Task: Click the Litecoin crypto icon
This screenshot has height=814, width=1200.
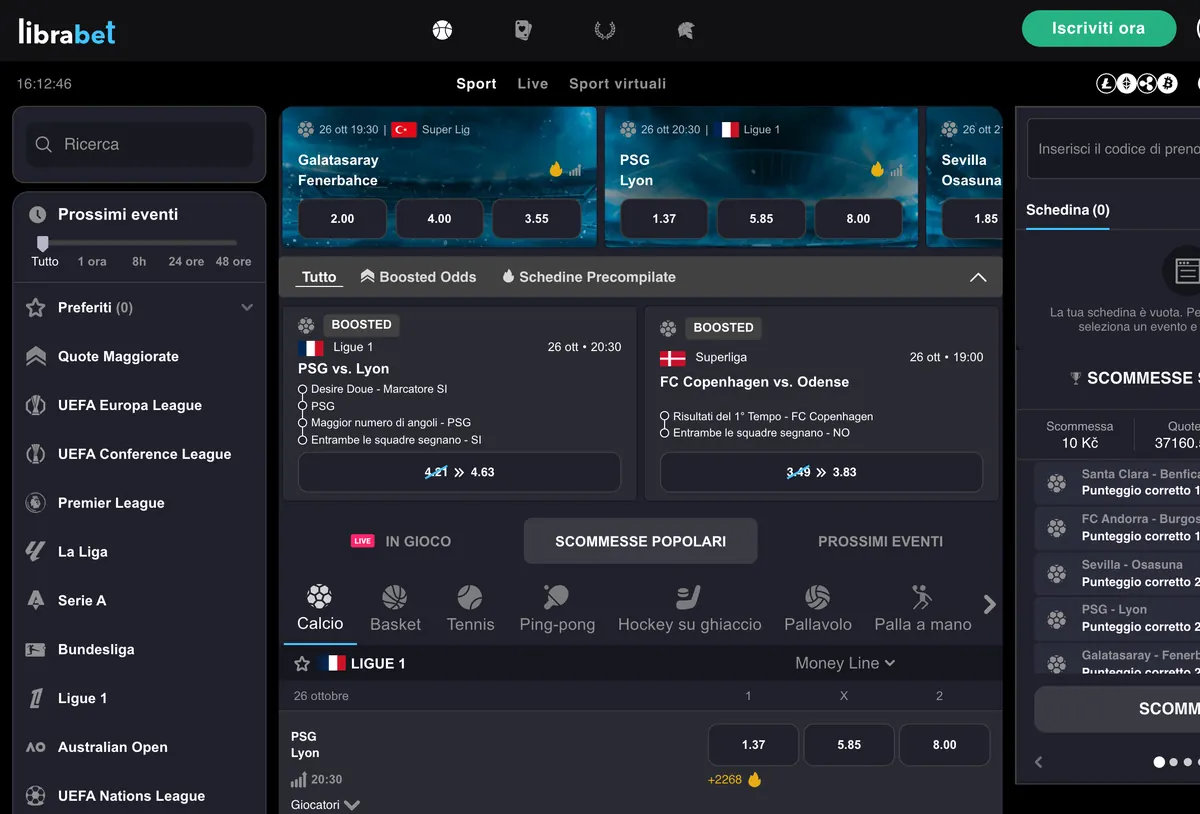Action: point(1106,84)
